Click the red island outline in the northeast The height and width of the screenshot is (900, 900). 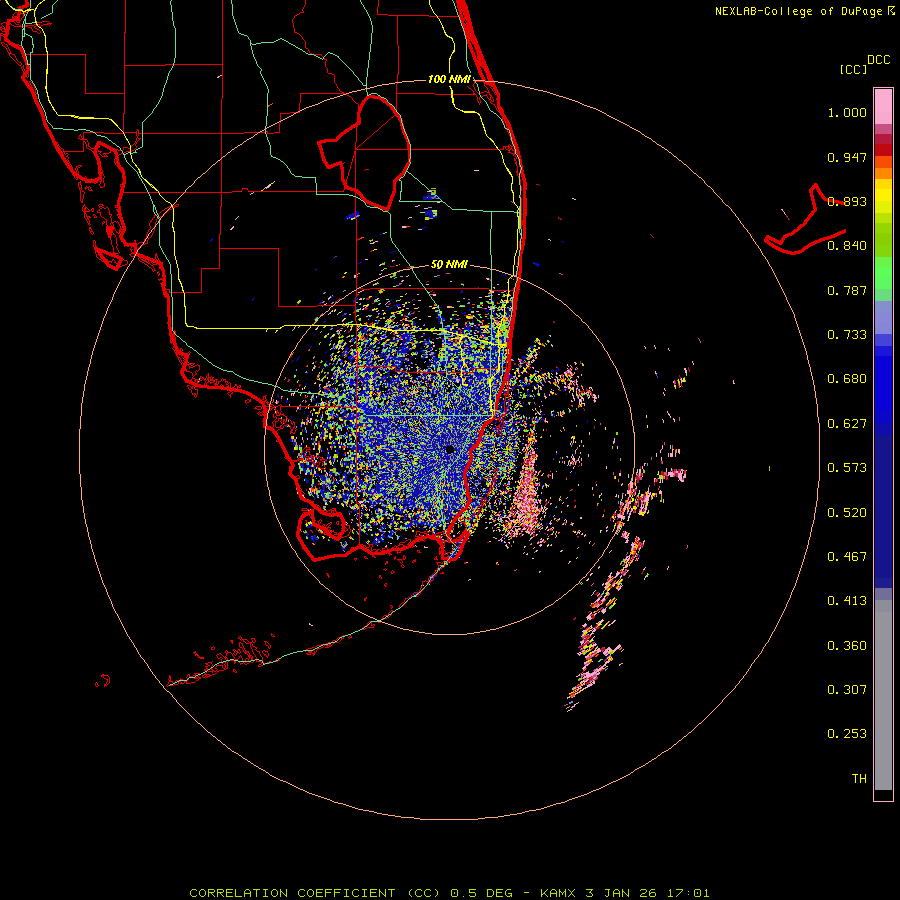pos(805,221)
